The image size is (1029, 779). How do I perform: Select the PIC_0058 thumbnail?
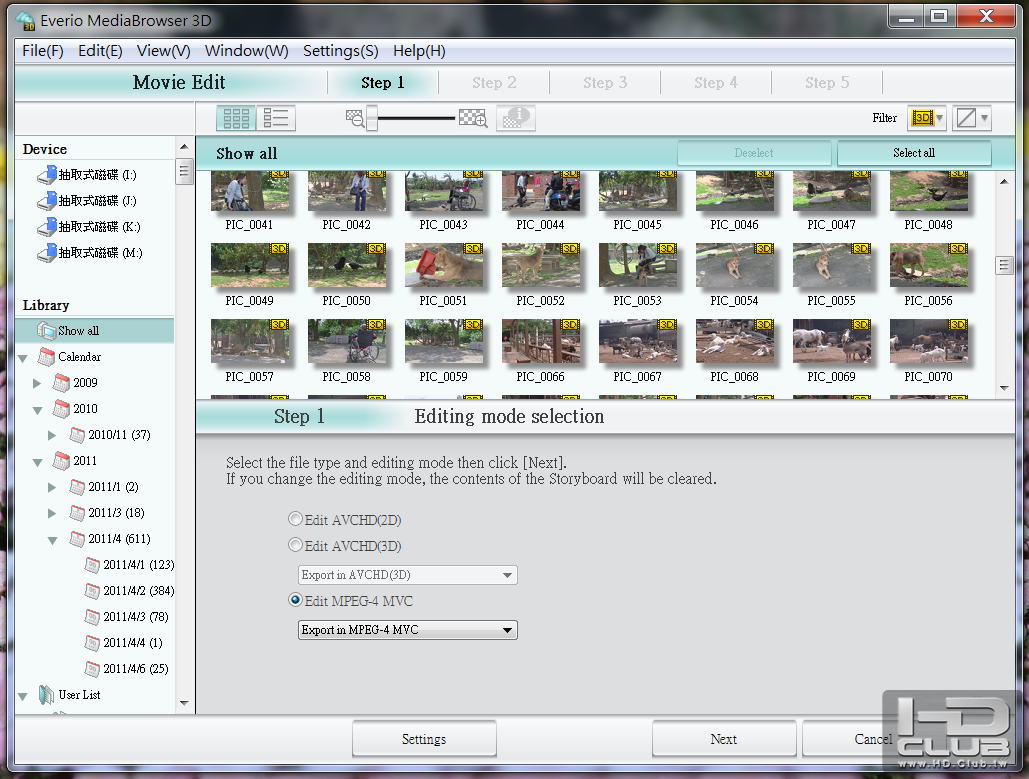[x=346, y=341]
